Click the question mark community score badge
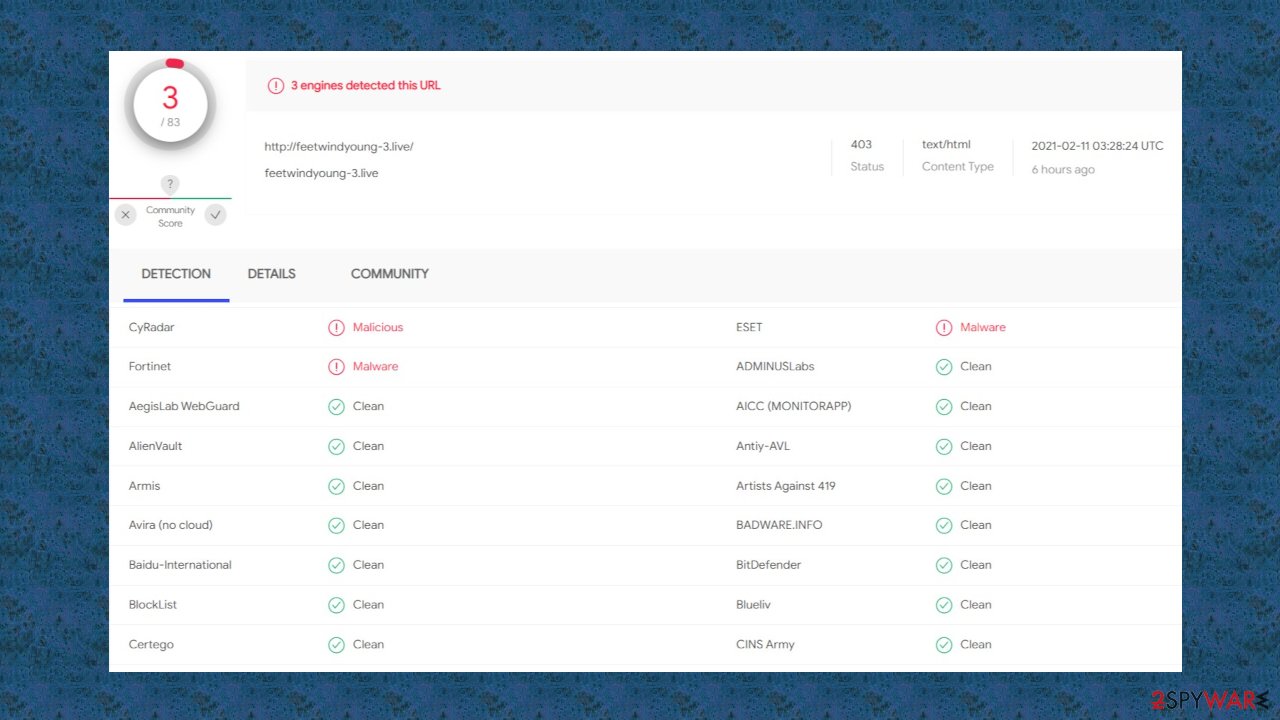The image size is (1280, 720). tap(170, 184)
